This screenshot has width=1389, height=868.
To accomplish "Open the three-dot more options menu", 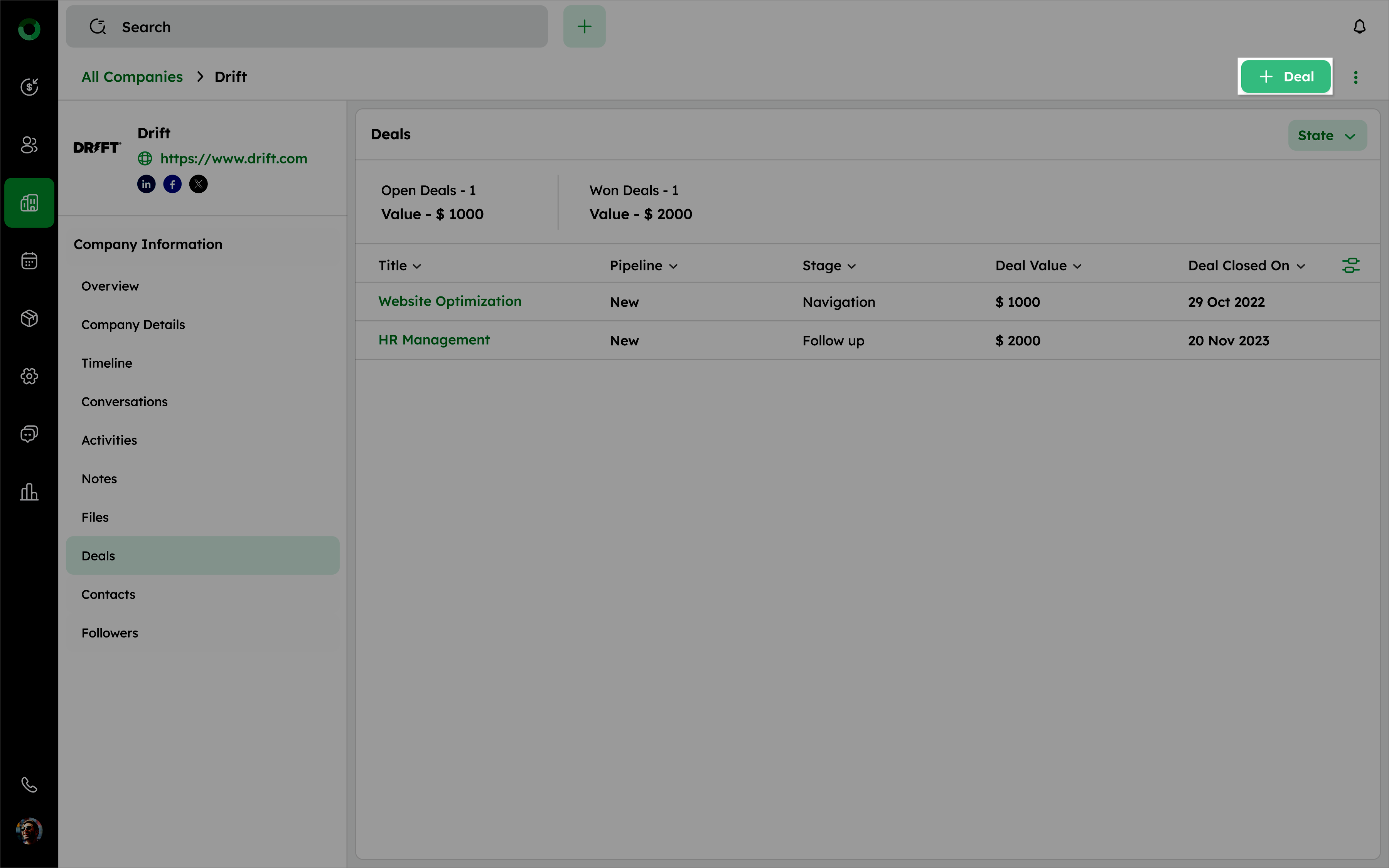I will tap(1355, 77).
